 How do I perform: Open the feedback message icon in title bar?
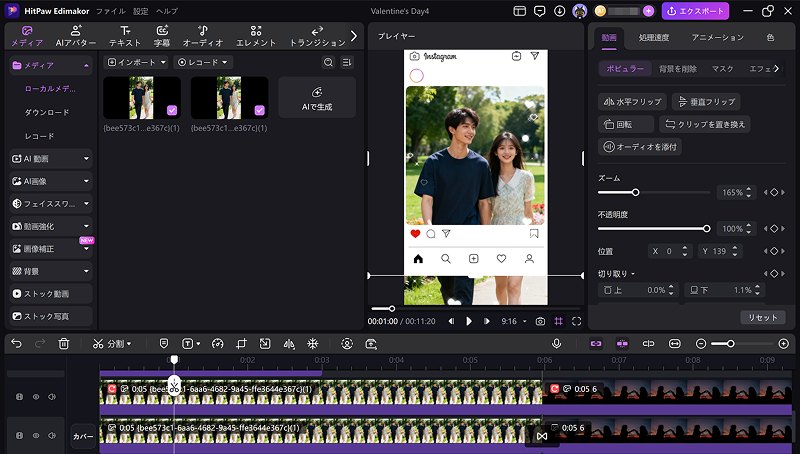pos(539,11)
